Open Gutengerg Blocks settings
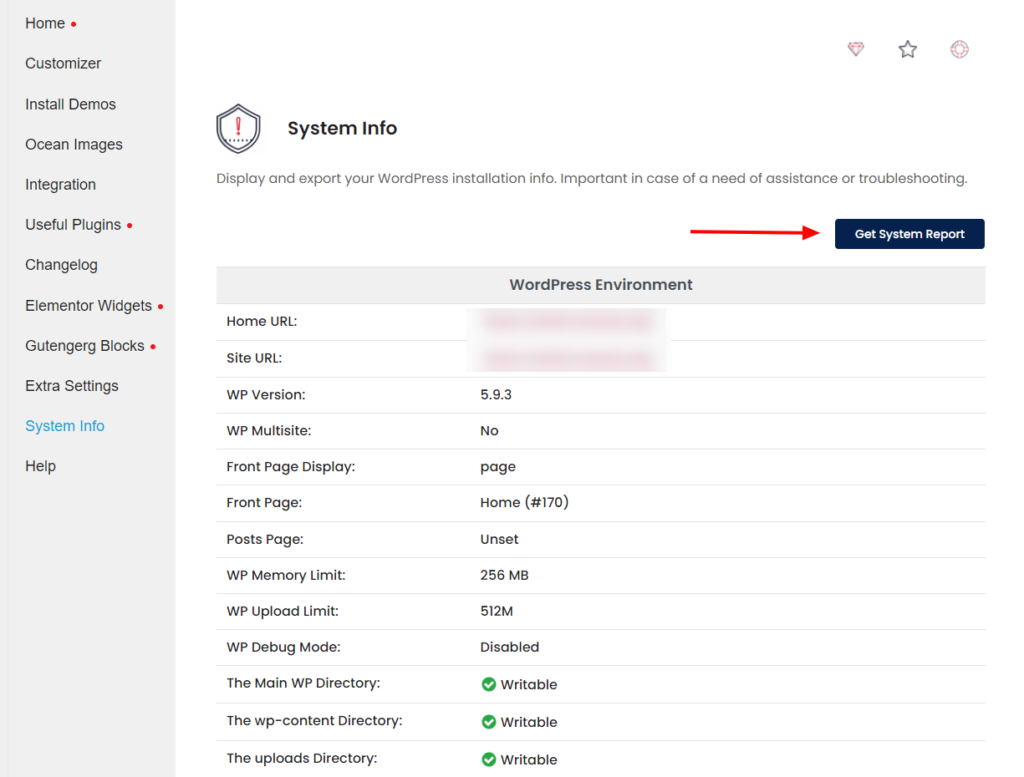Image resolution: width=1024 pixels, height=777 pixels. click(x=85, y=345)
